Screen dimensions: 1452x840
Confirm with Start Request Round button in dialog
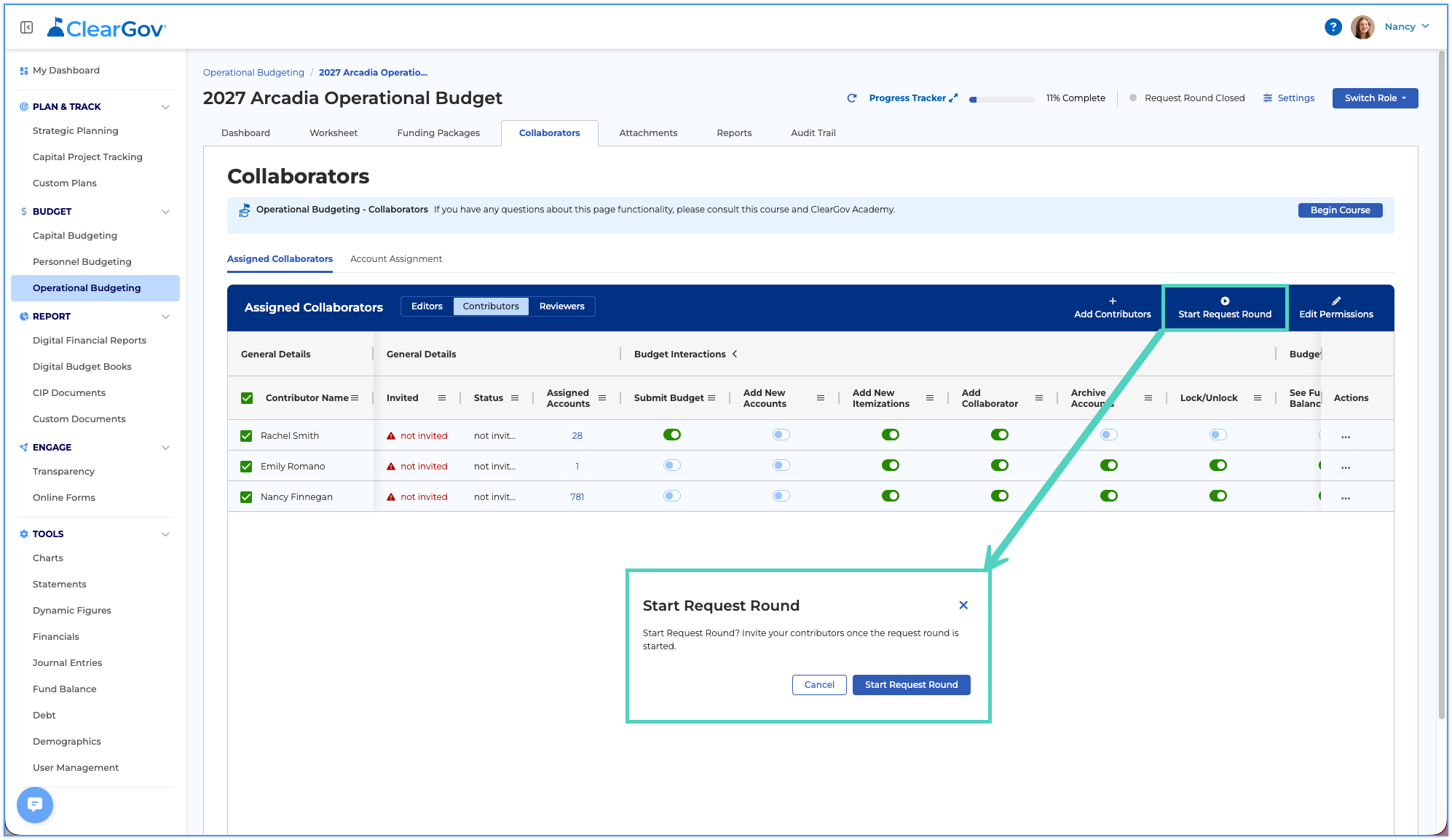(911, 685)
